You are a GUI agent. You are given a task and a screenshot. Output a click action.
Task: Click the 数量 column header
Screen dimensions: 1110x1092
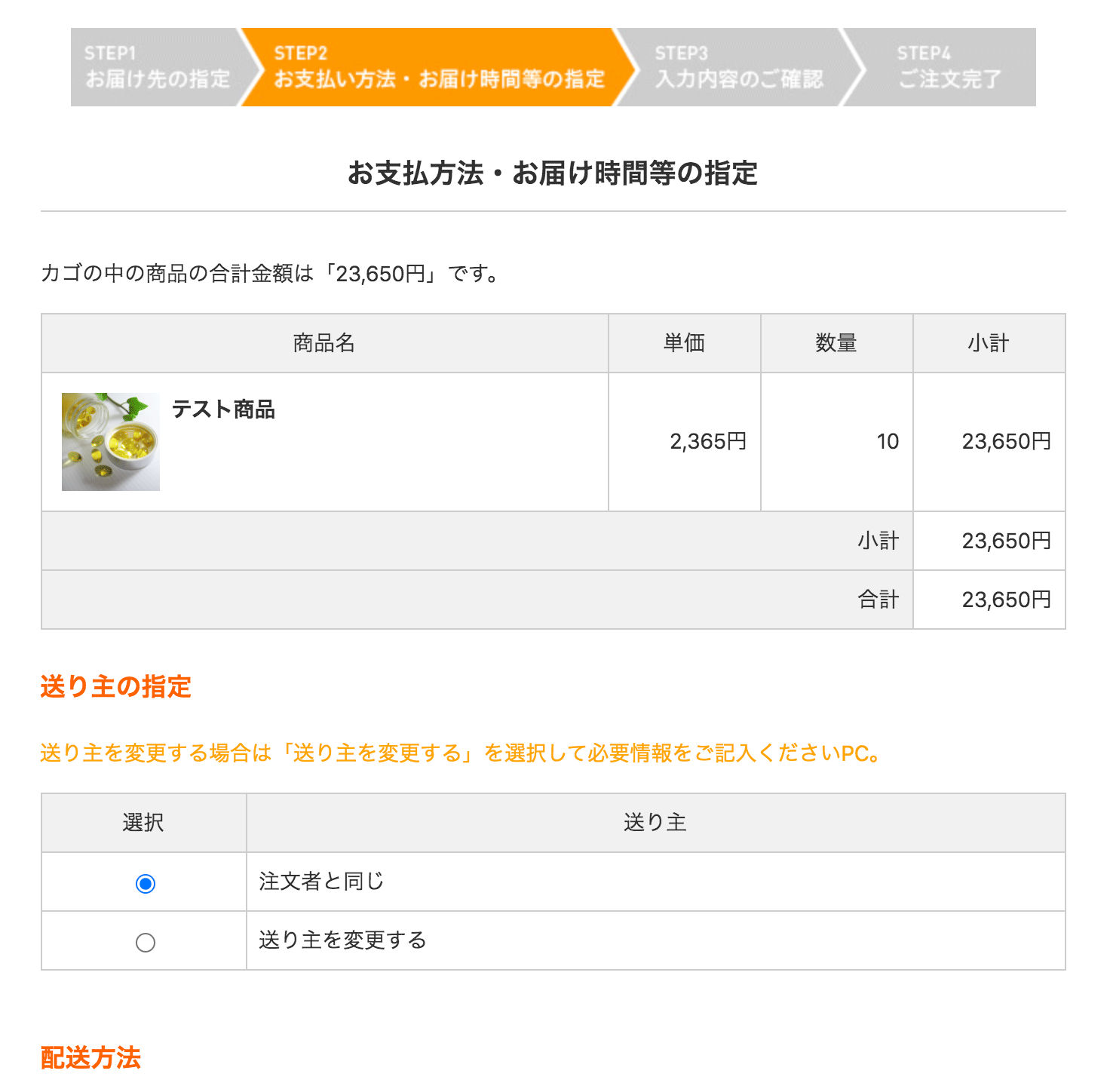click(x=836, y=344)
